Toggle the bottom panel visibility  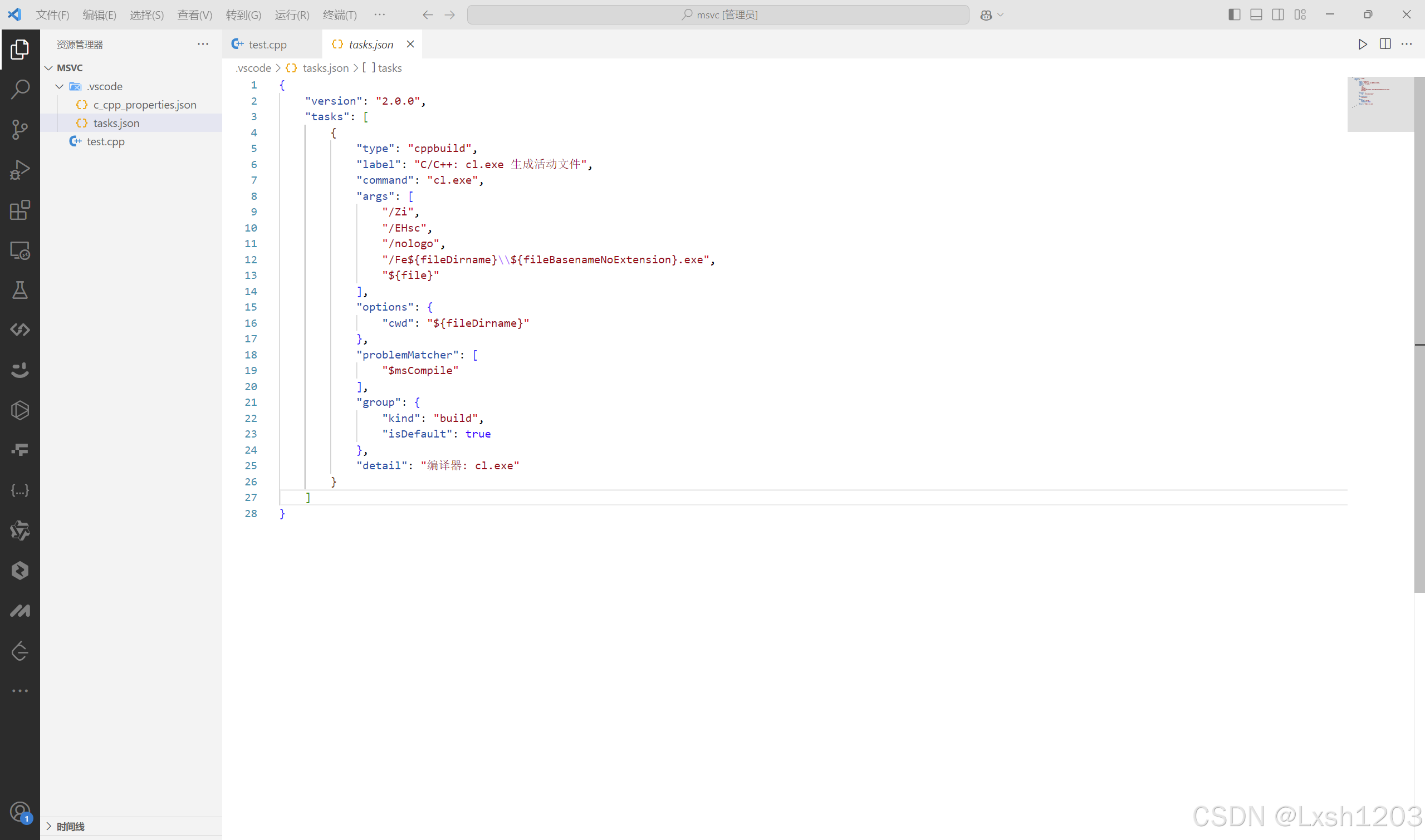1256,14
